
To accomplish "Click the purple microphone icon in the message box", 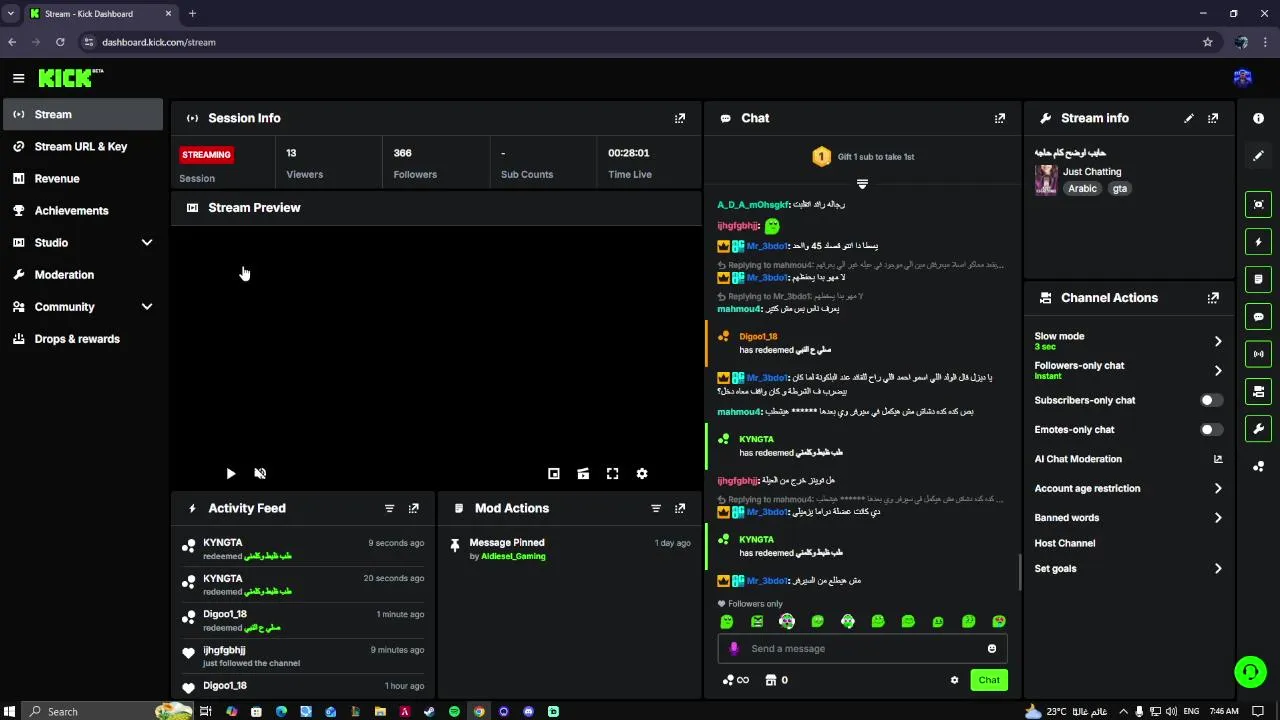I will [734, 649].
